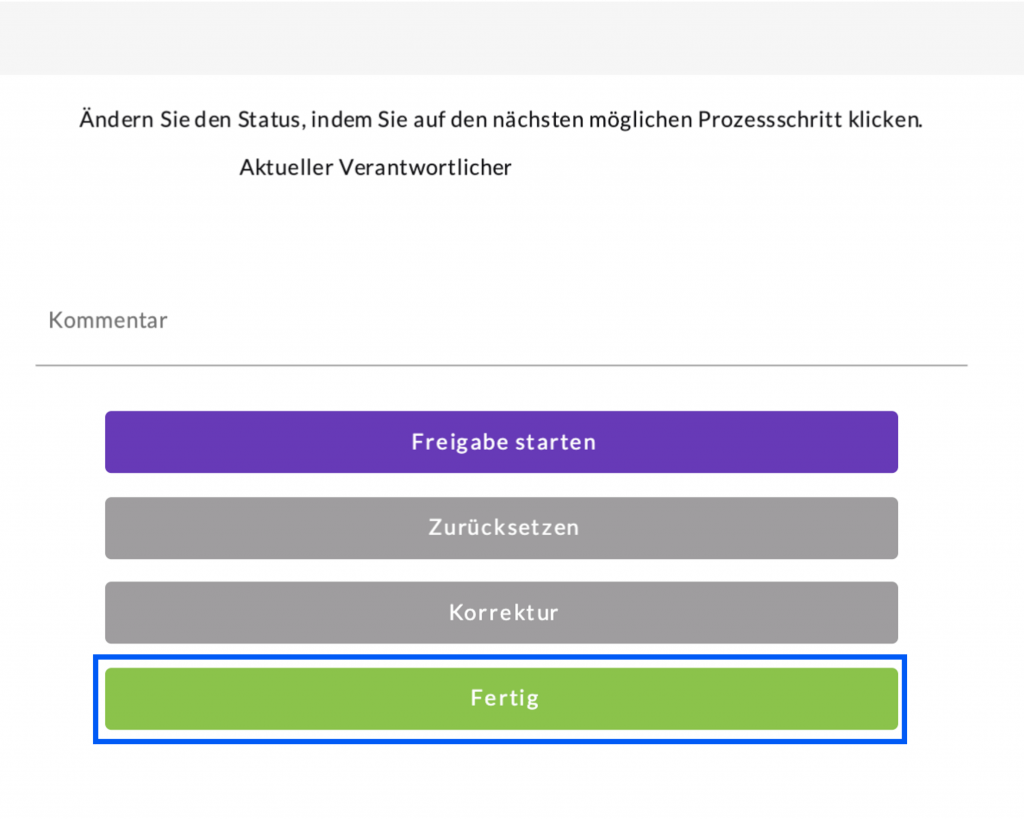This screenshot has height=820, width=1024.
Task: Click the Kommentar placeholder text
Action: pyautogui.click(x=108, y=321)
